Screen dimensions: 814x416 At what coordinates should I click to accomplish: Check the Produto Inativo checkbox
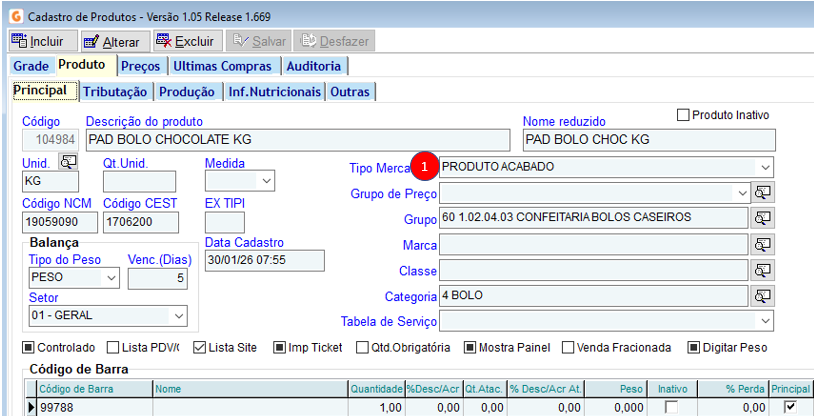[x=684, y=115]
